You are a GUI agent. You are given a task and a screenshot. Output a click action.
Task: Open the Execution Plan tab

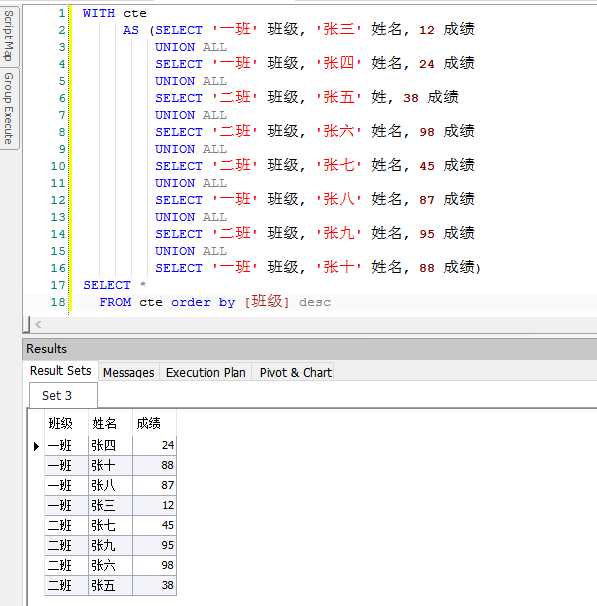coord(206,373)
